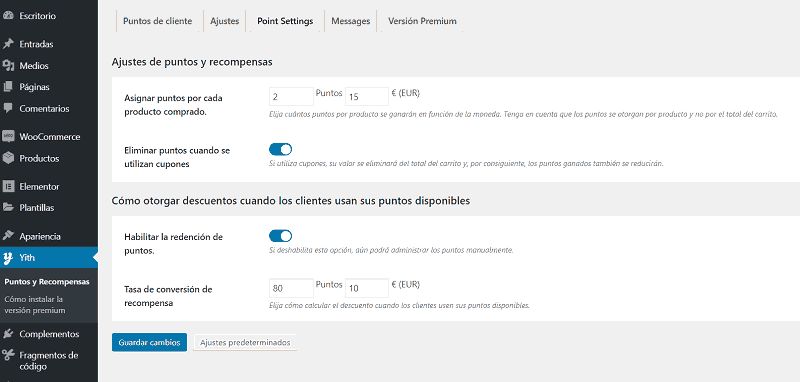
Task: Toggle Eliminar puntos cuando se utilizan cupones
Action: [x=280, y=149]
